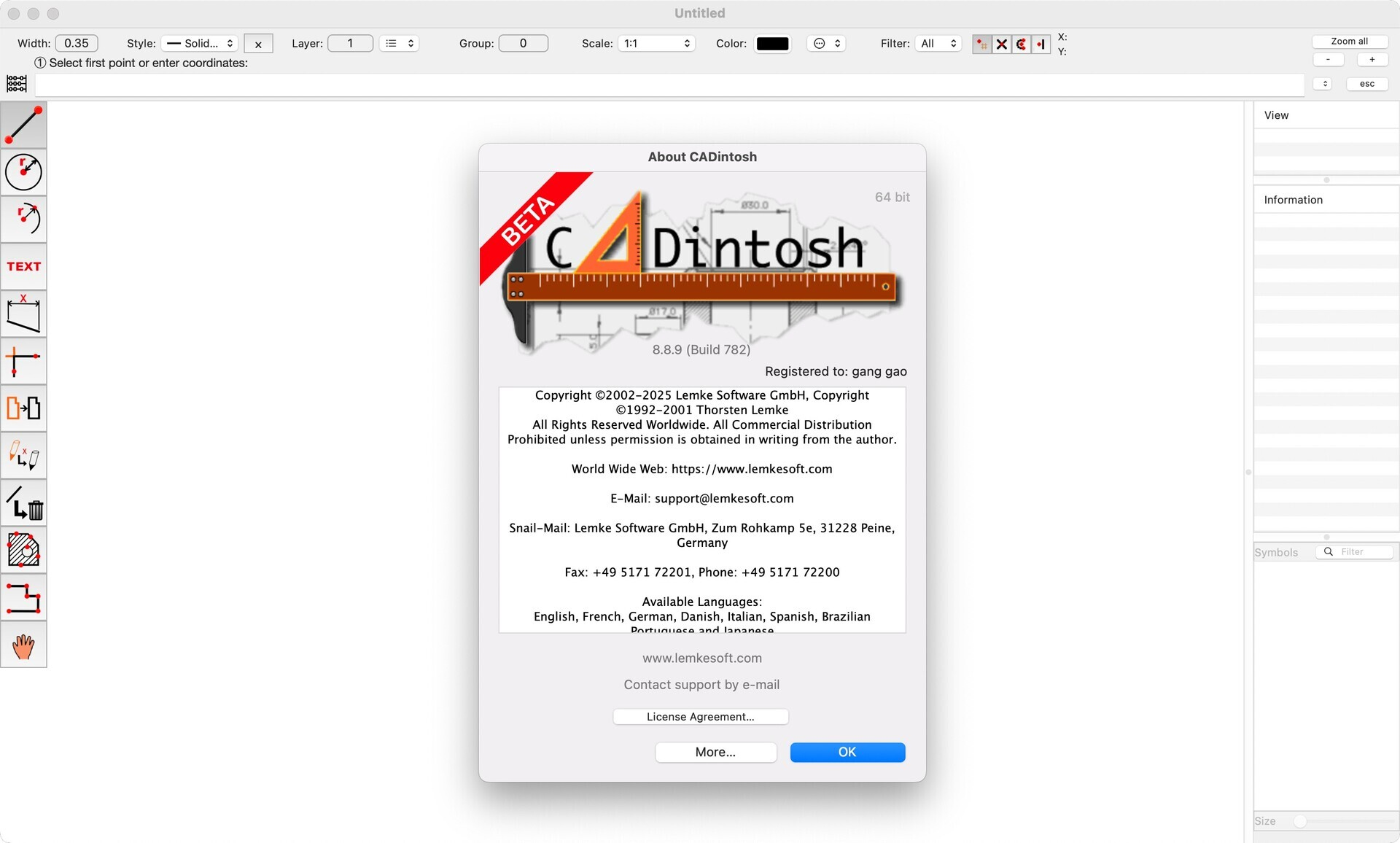Adjust the Size slider in Symbols panel
Screen dimensions: 1400x843
click(1300, 821)
